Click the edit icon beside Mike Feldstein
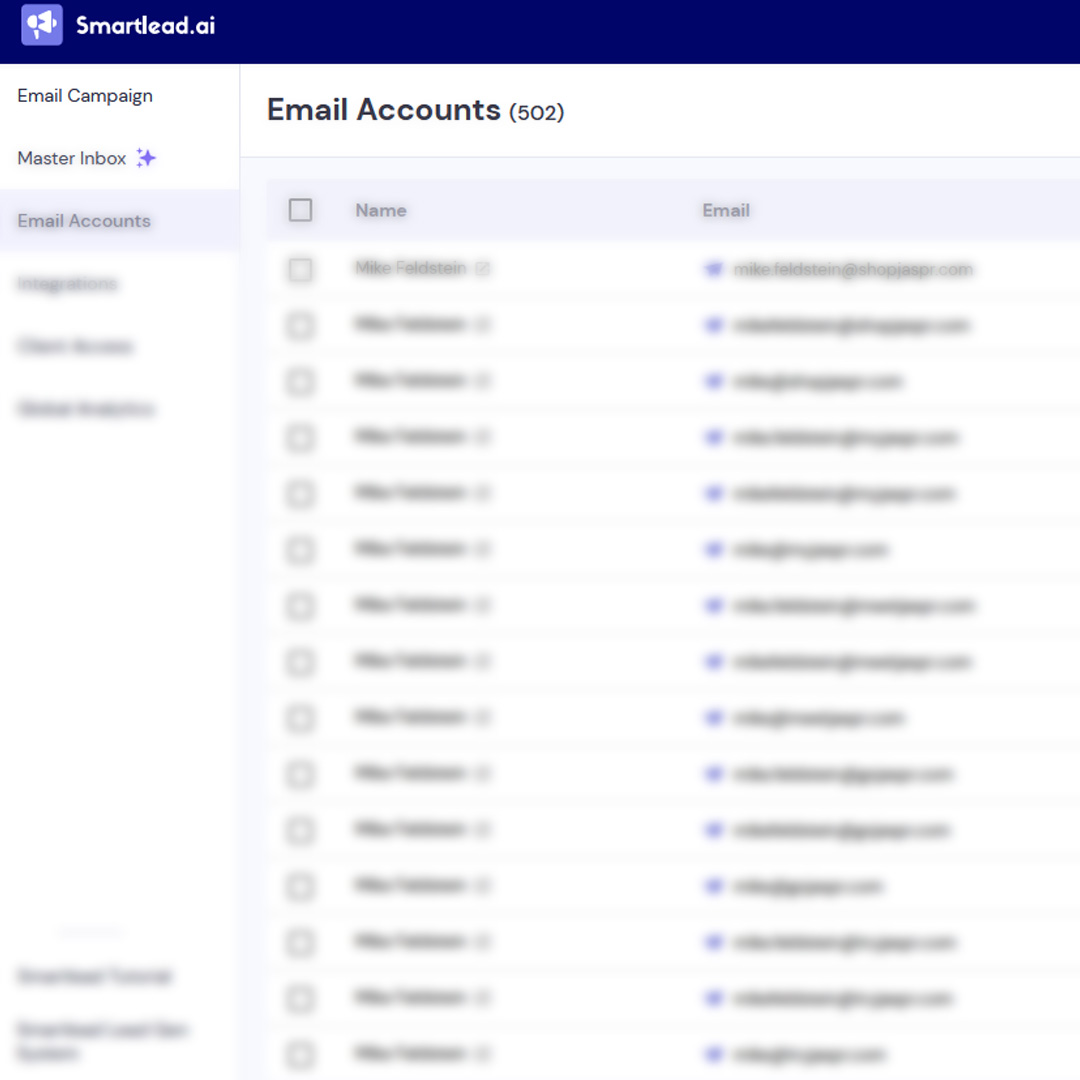The image size is (1080, 1080). [x=483, y=268]
